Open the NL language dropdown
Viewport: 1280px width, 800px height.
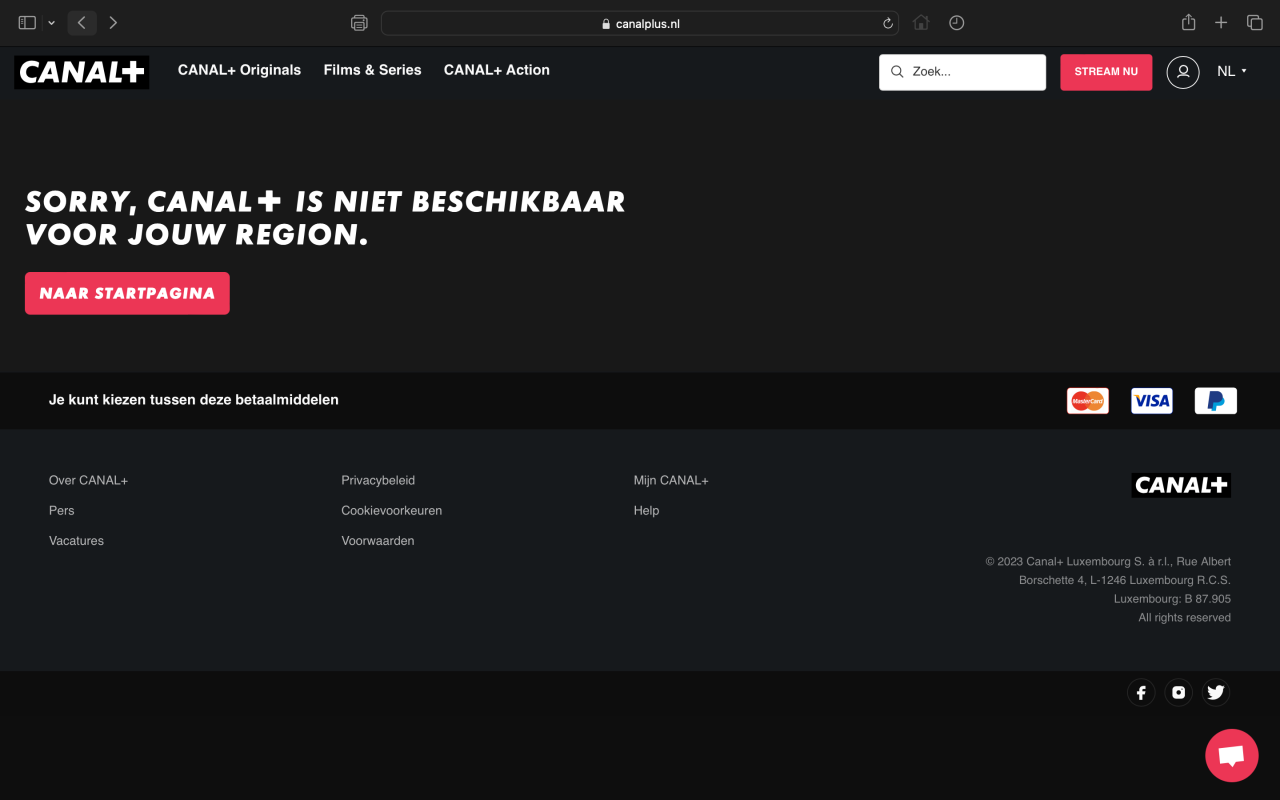tap(1231, 71)
